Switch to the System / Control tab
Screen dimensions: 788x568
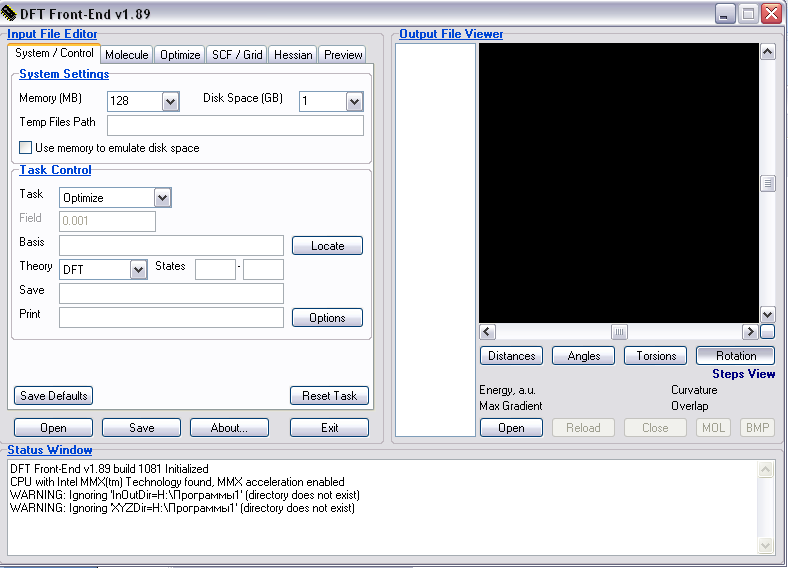54,53
